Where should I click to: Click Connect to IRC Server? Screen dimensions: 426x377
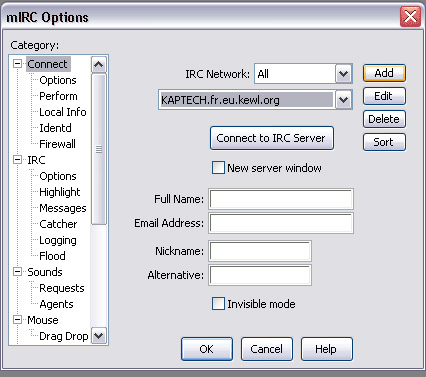click(272, 138)
